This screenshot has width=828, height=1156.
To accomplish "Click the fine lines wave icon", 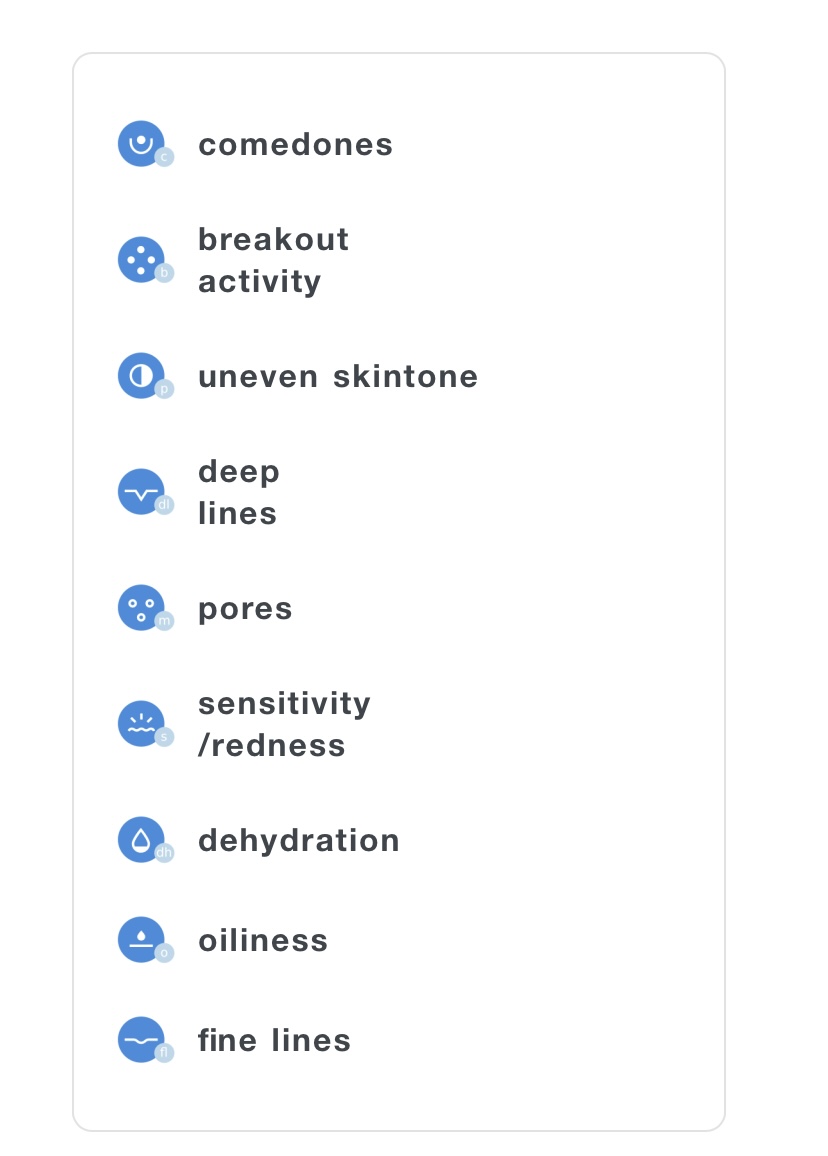I will click(141, 1040).
